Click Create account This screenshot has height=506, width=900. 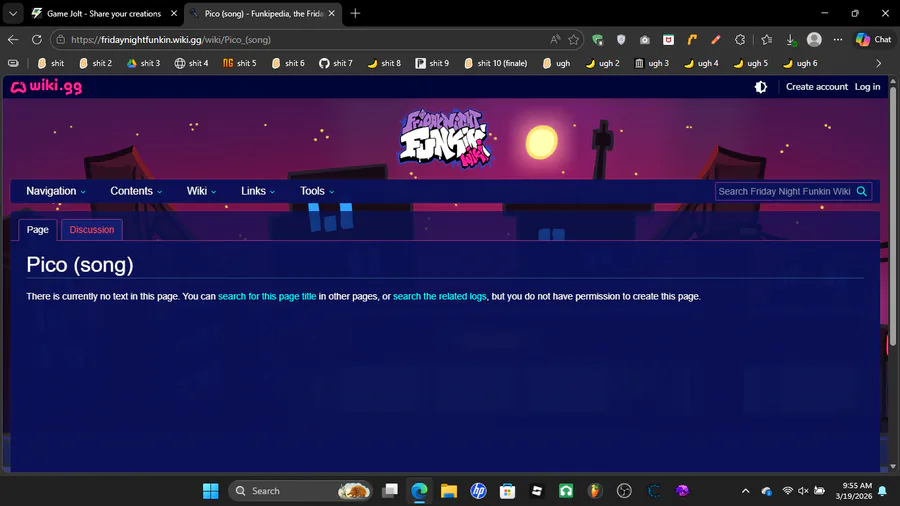click(x=816, y=87)
